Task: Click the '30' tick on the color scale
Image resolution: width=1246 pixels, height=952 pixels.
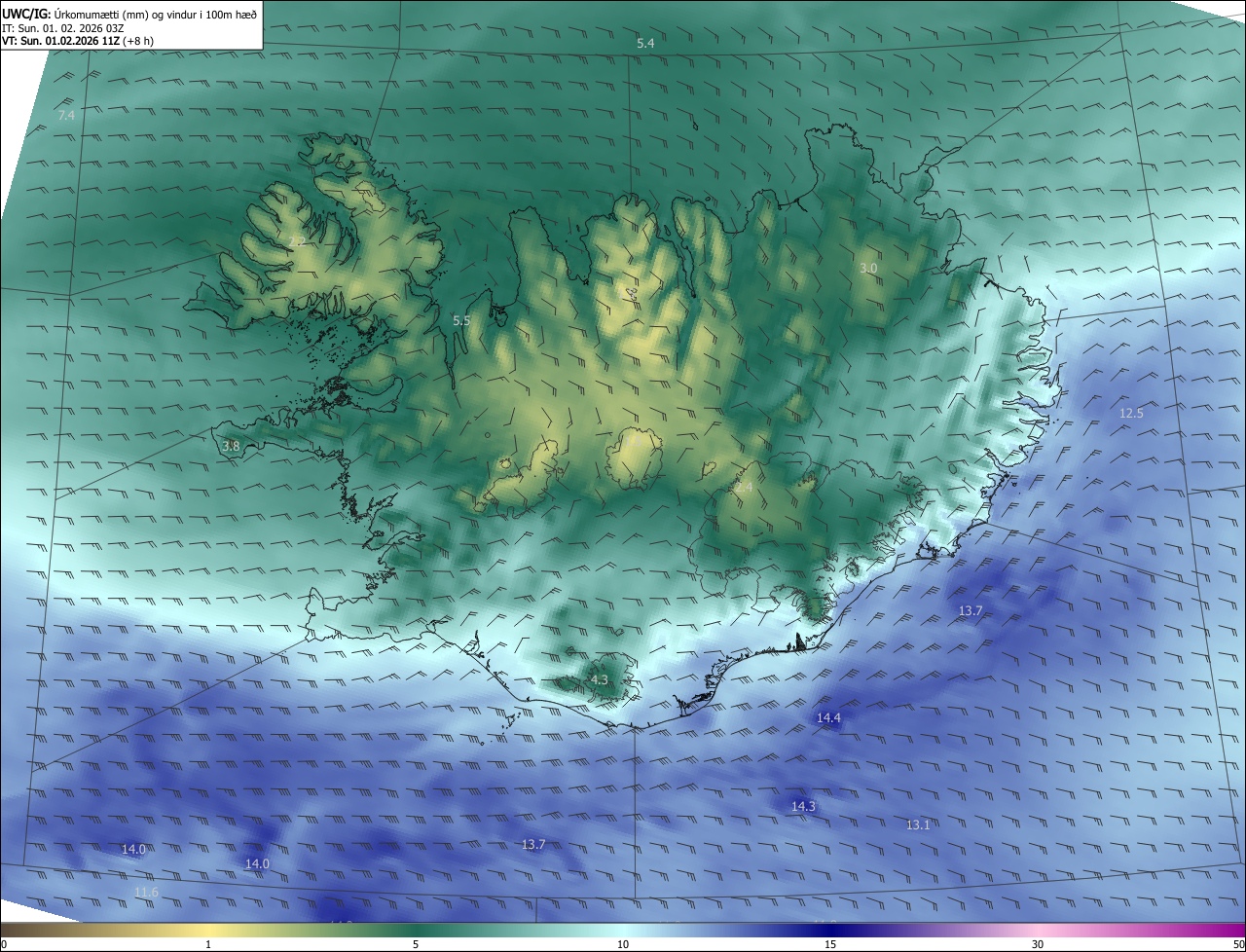Action: (x=1038, y=944)
